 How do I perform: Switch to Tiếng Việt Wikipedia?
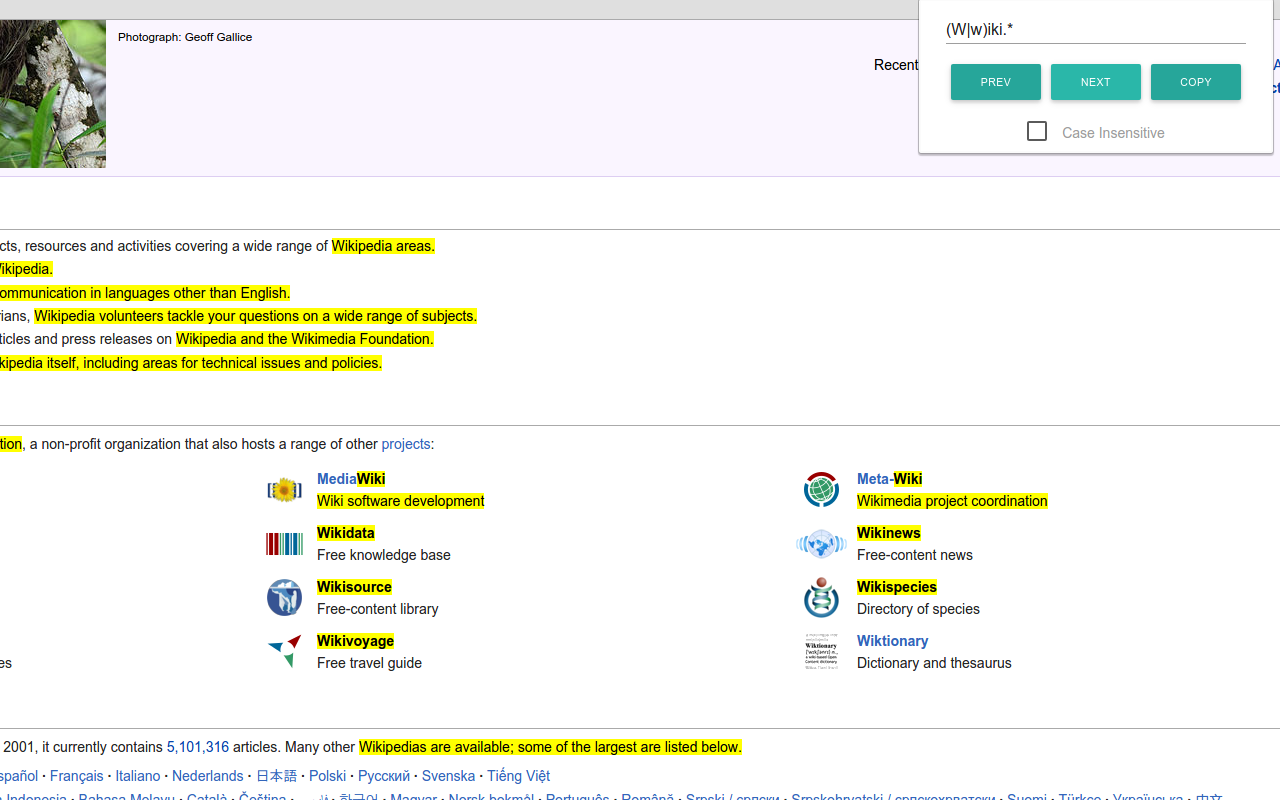pyautogui.click(x=518, y=776)
